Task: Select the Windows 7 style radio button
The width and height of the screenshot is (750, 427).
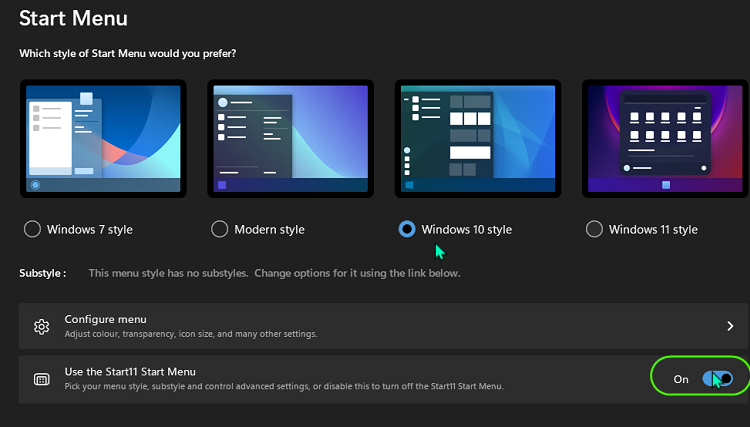Action: coord(32,229)
